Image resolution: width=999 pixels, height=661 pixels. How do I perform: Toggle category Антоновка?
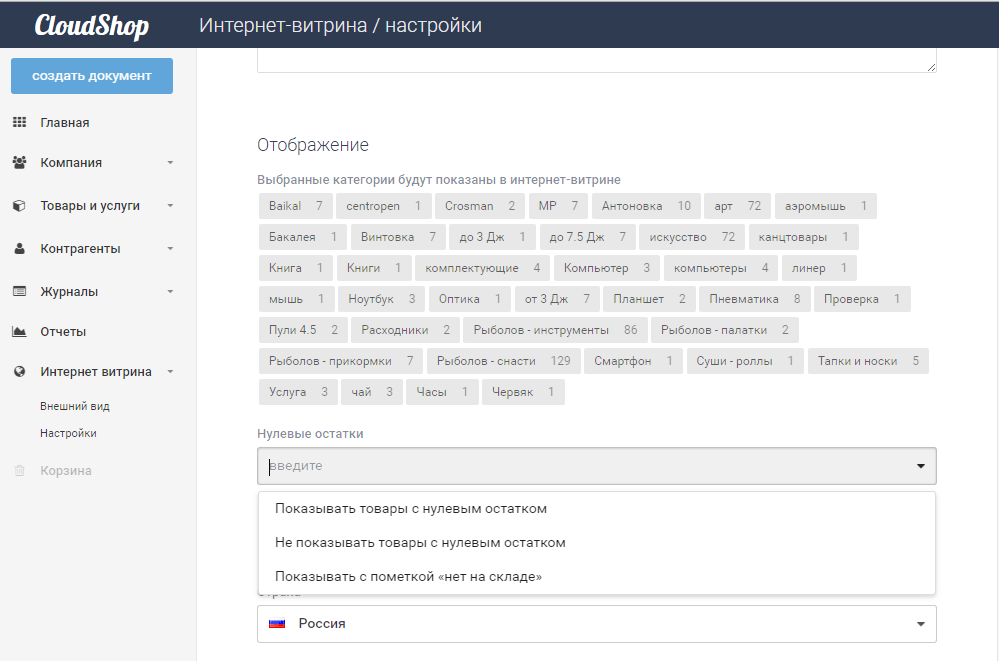[x=646, y=206]
